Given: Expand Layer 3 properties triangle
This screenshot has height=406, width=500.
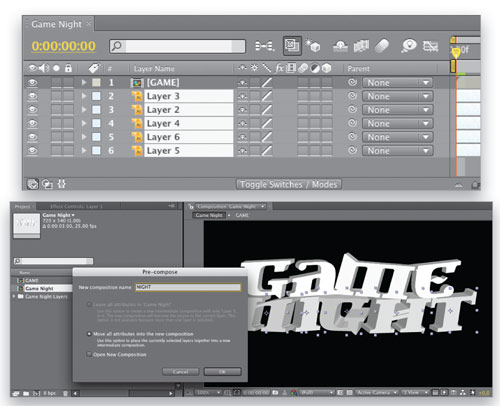Looking at the screenshot, I should point(84,96).
